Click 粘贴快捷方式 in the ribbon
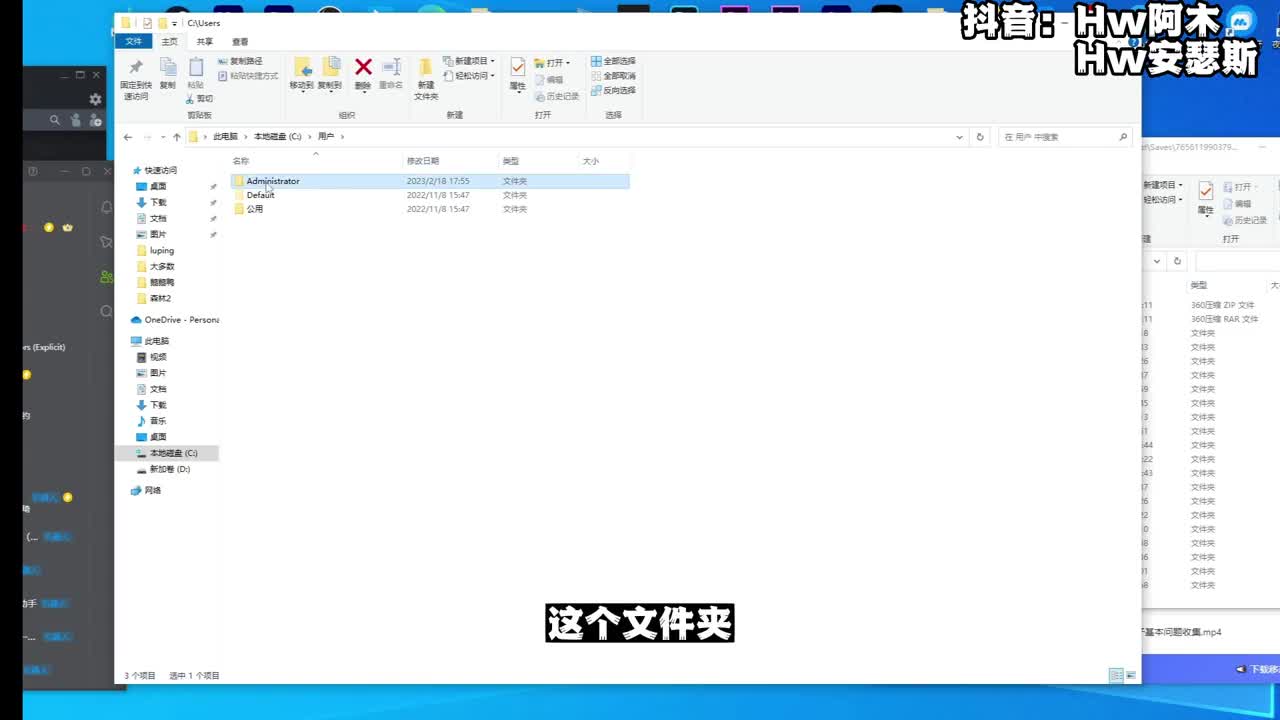 (248, 76)
